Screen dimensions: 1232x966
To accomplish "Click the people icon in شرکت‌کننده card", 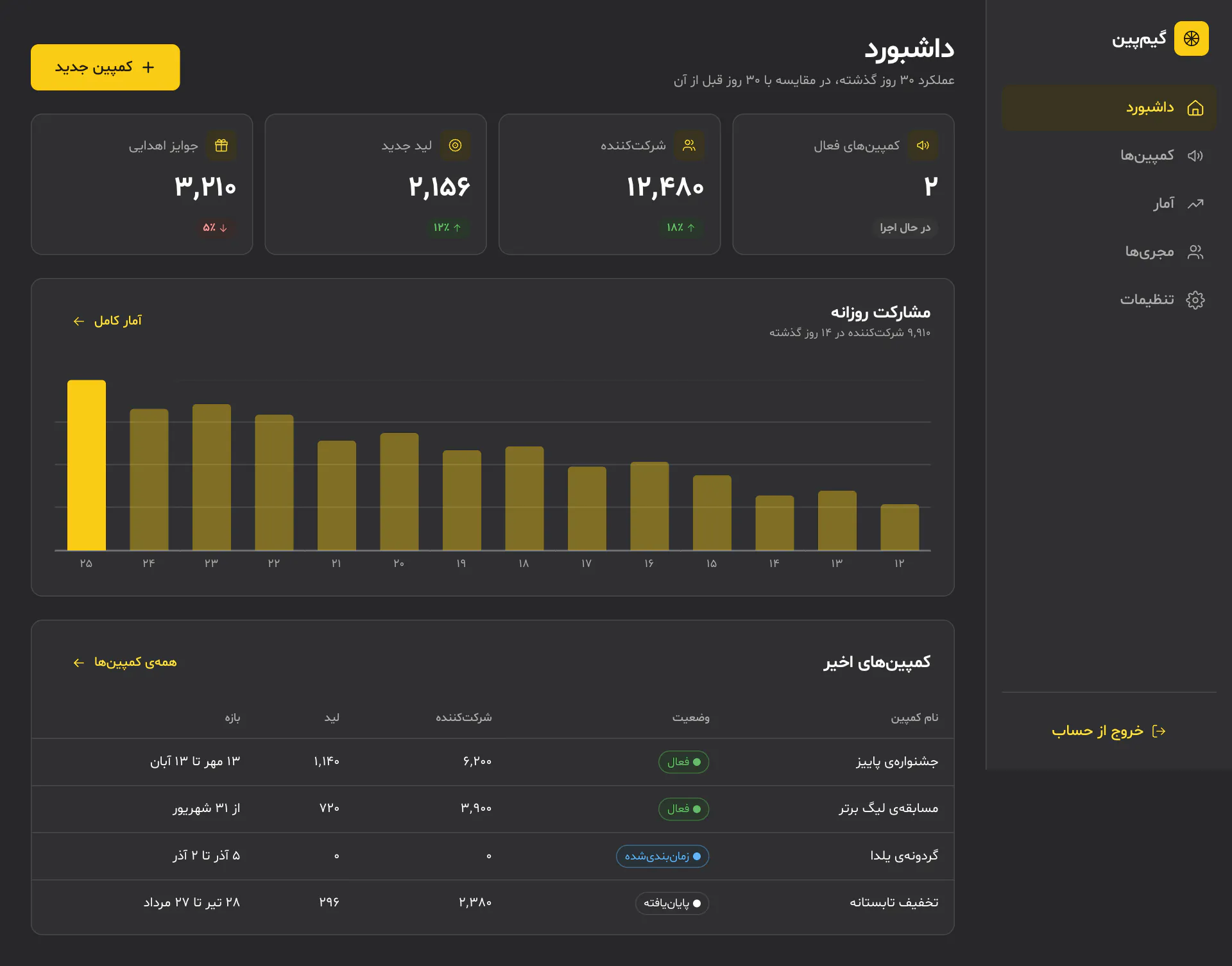I will [x=689, y=146].
